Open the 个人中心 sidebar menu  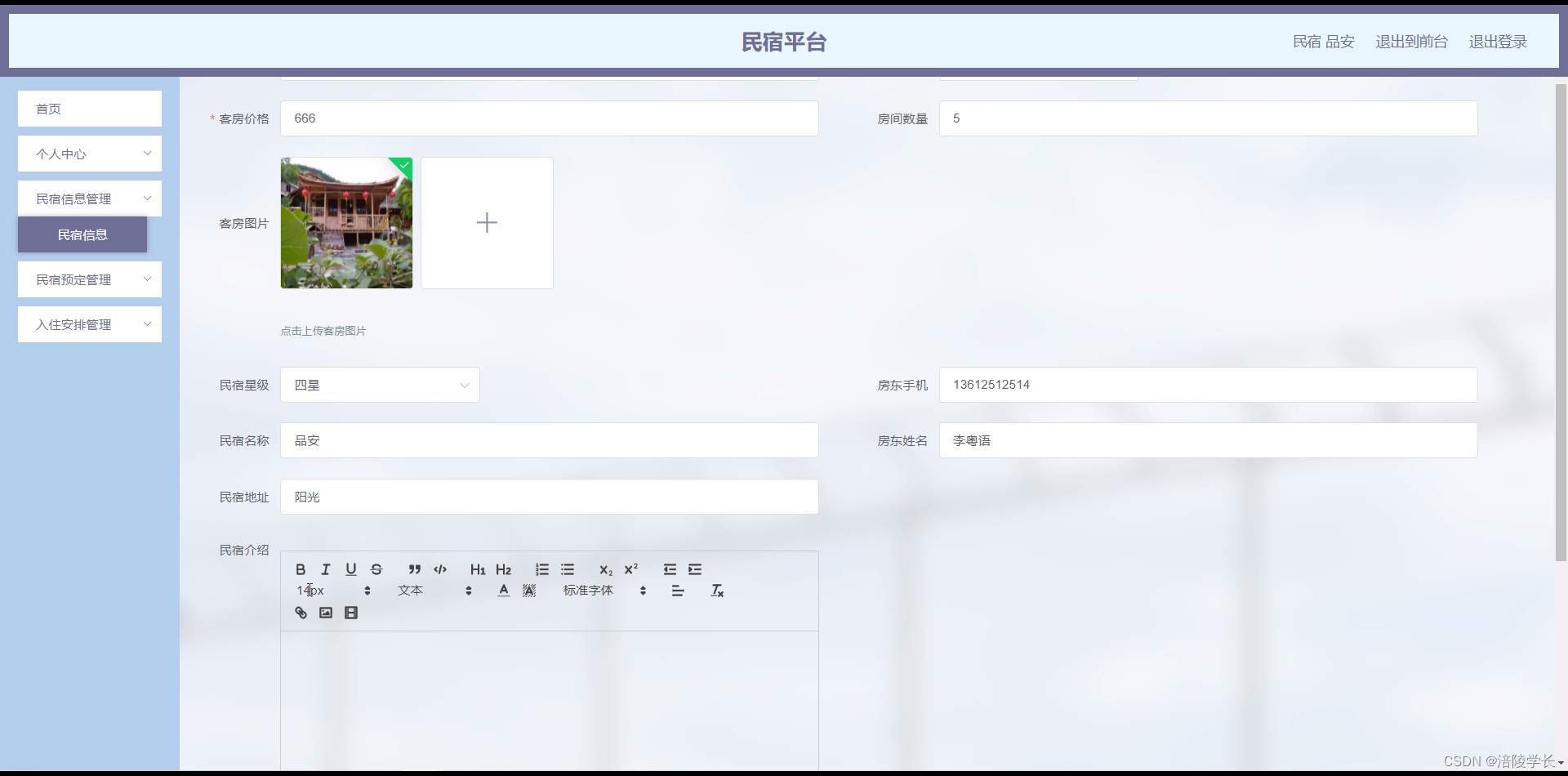89,154
